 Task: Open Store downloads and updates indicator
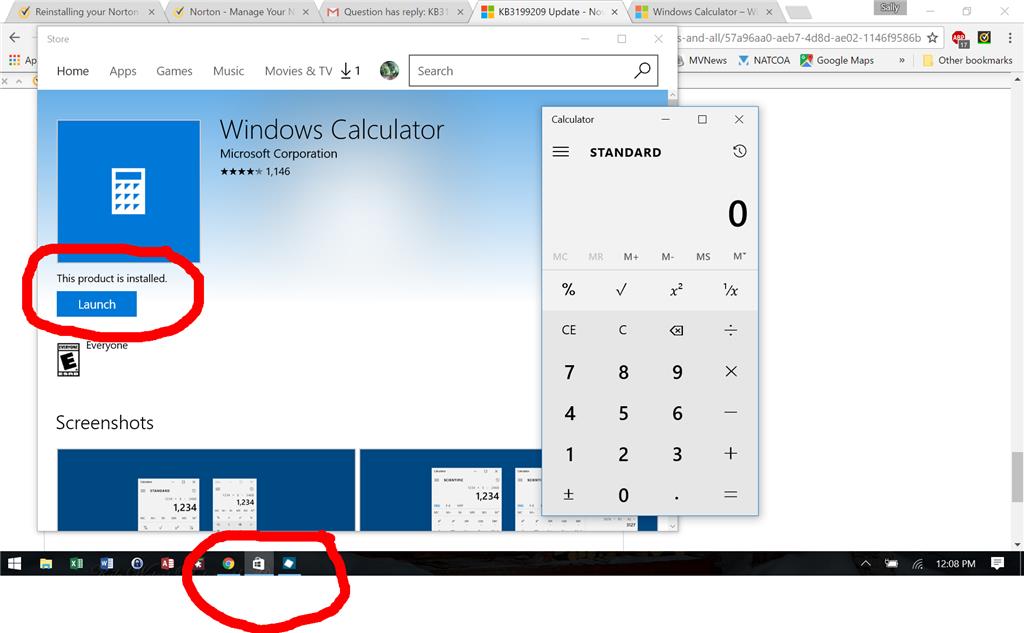tap(350, 71)
